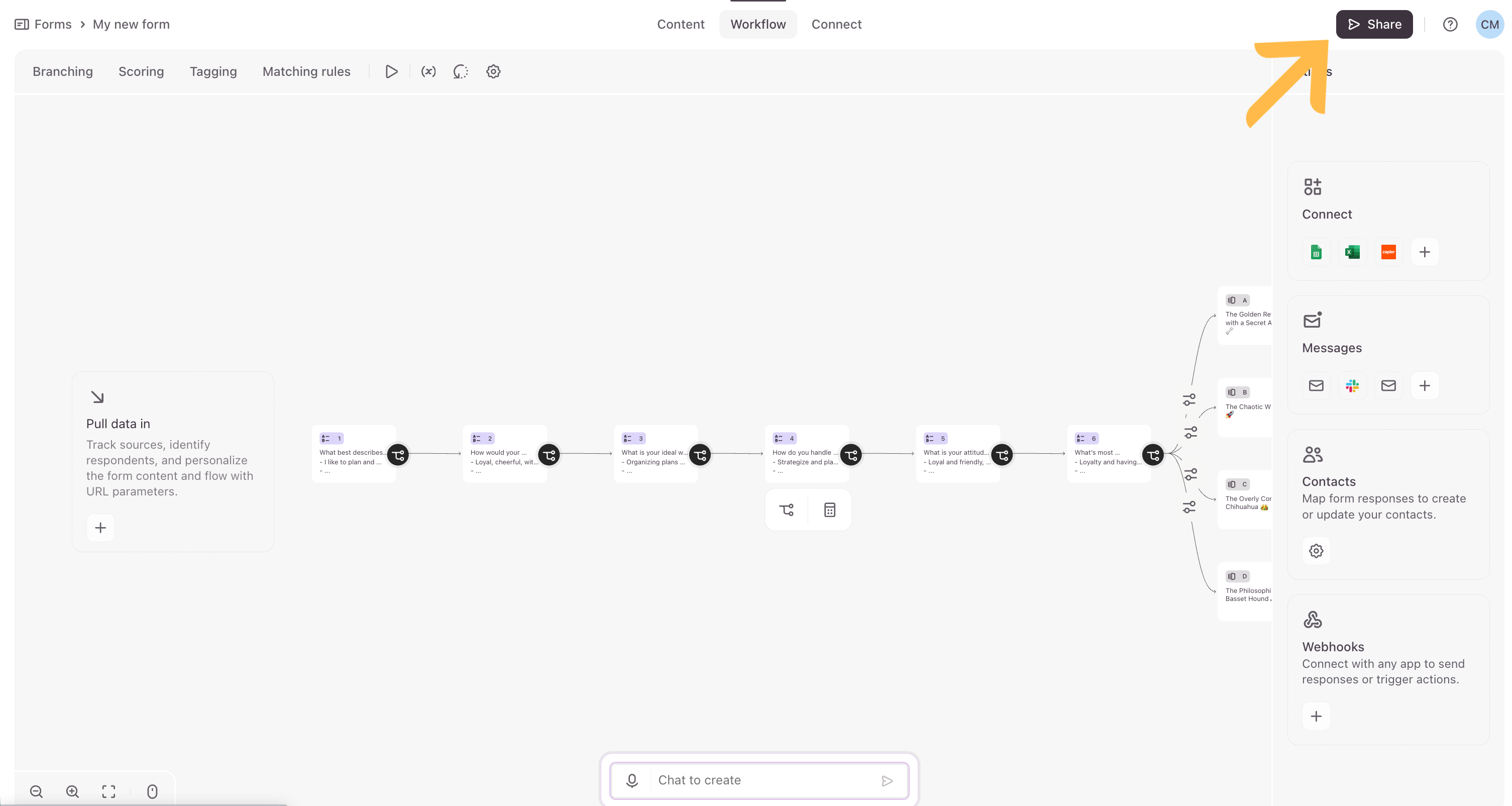This screenshot has height=806, width=1512.
Task: Add a webhook with the plus button
Action: pyautogui.click(x=1316, y=716)
